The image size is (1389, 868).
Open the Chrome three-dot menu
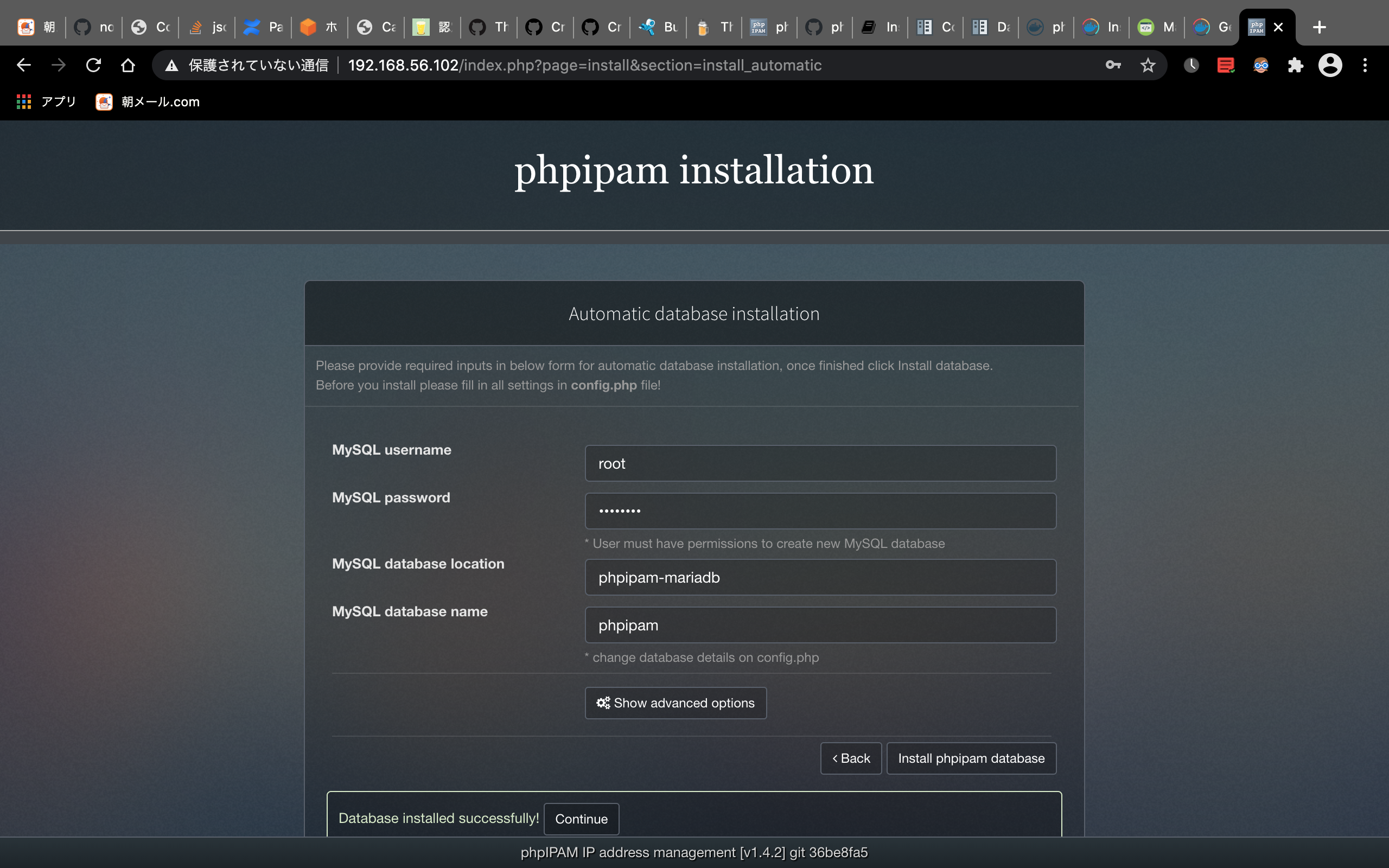1366,66
